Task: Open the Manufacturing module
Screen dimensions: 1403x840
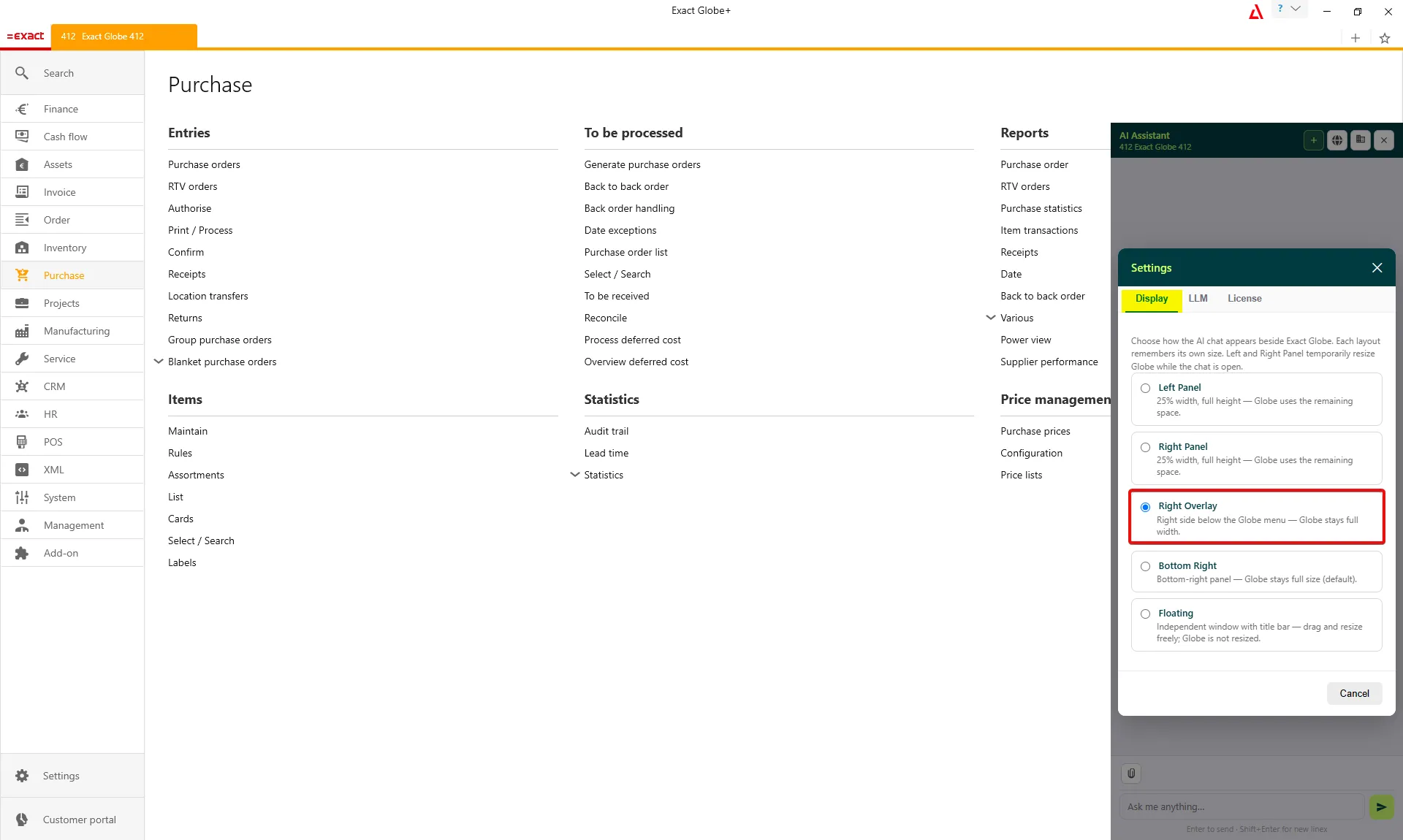Action: (x=72, y=331)
